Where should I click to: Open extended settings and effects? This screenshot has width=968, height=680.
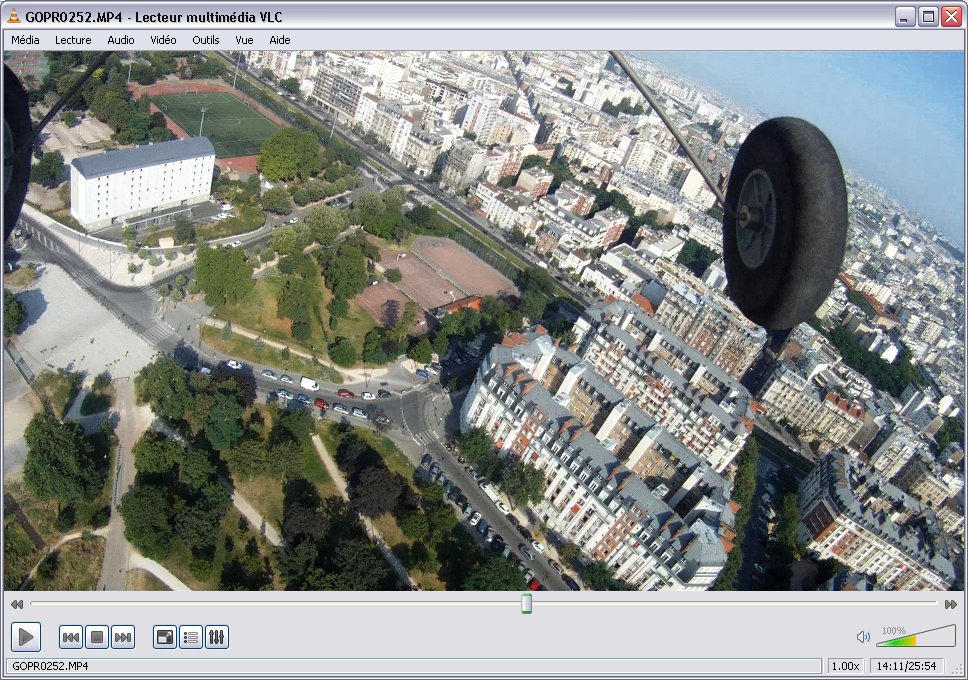(x=217, y=637)
